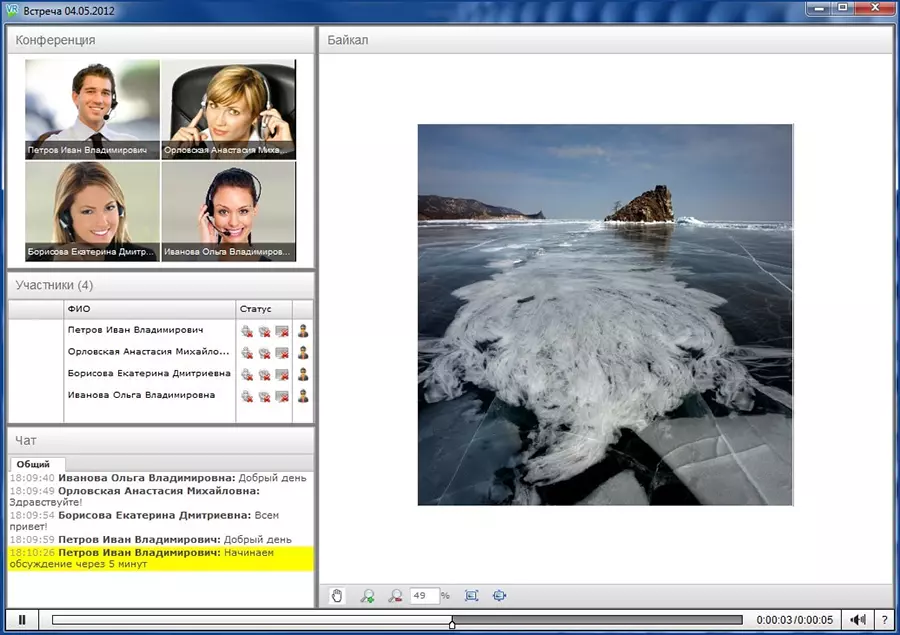Toggle the first status icon for Петров Иван

pos(247,331)
